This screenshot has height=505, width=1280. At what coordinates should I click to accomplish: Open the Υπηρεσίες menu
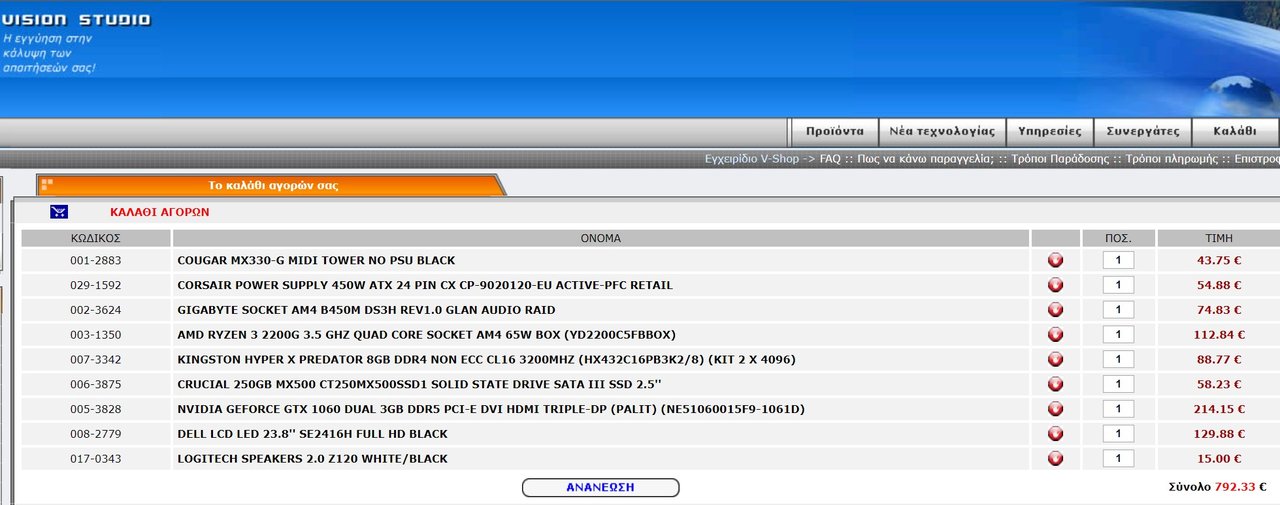coord(1049,131)
